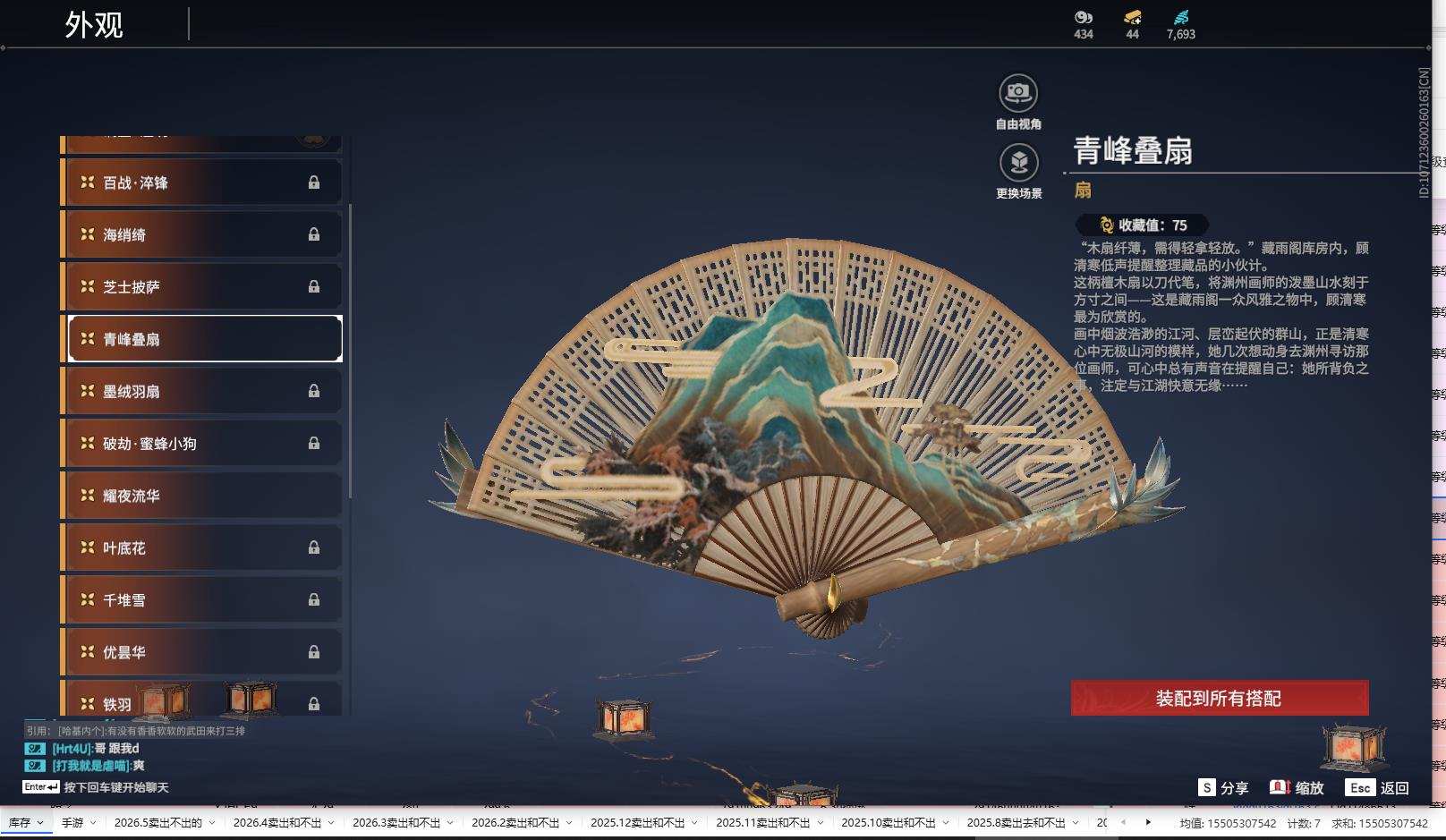Click the lock icon on 海绡绮
This screenshot has width=1446, height=840.
[x=314, y=234]
